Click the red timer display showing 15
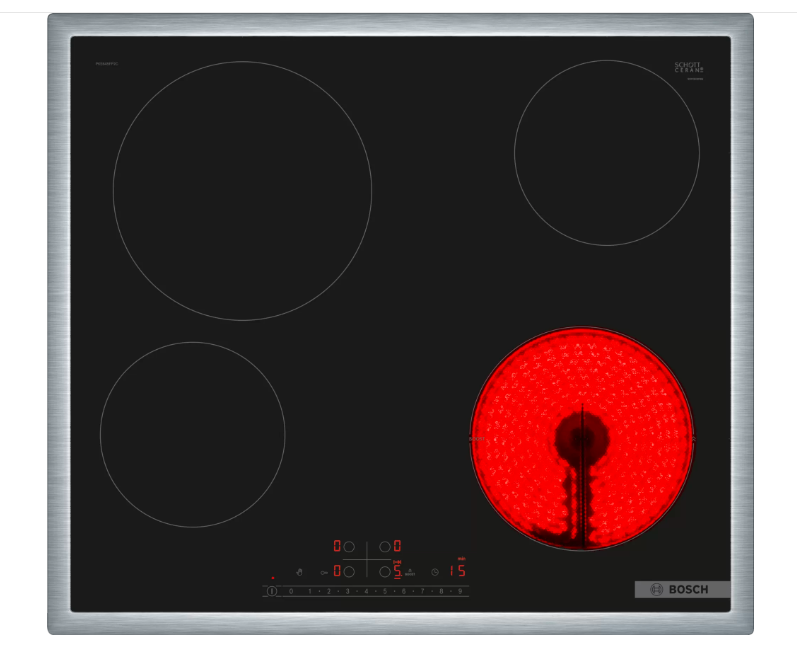Image resolution: width=797 pixels, height=659 pixels. pos(457,571)
